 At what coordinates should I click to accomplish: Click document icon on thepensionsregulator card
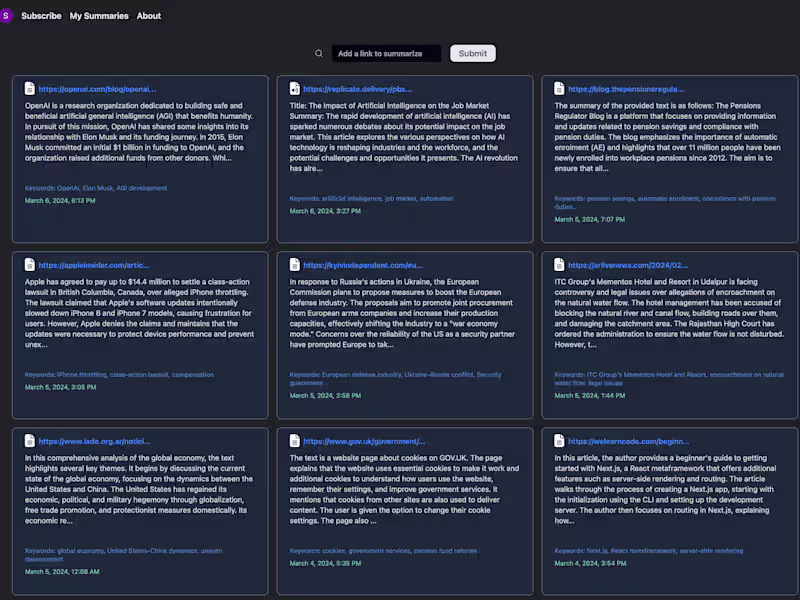(x=559, y=88)
